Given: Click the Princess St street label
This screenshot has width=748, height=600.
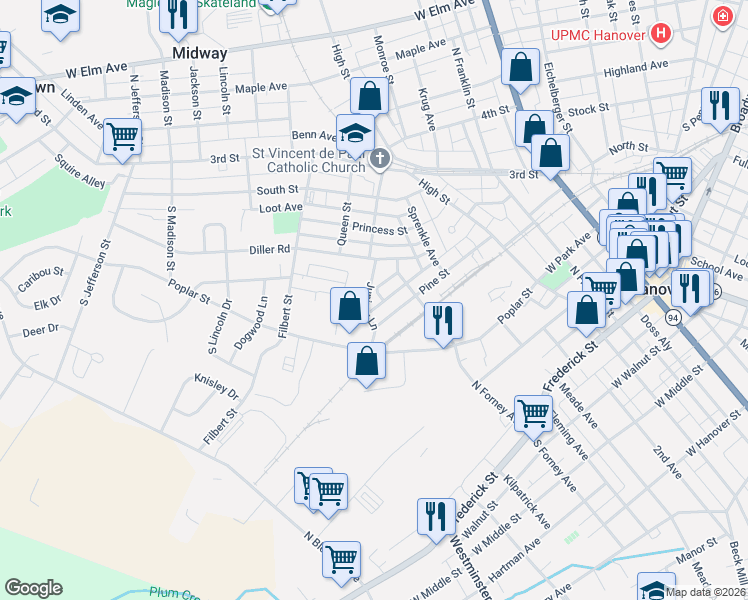Looking at the screenshot, I should click(380, 229).
